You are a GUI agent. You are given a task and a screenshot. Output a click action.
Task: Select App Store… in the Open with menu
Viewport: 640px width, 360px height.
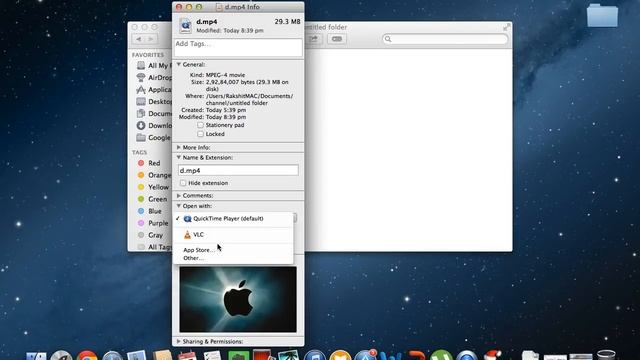[233, 250]
